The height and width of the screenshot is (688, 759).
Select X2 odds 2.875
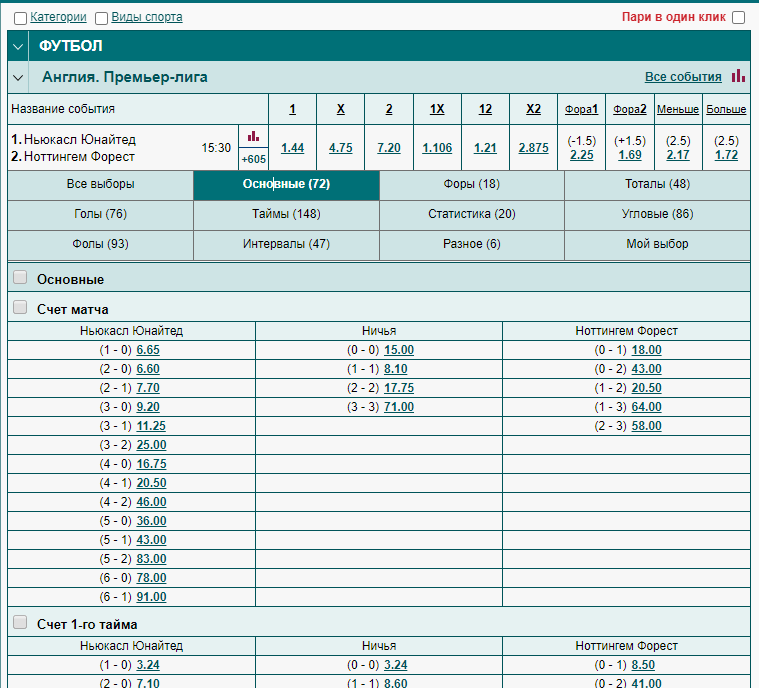pyautogui.click(x=533, y=148)
